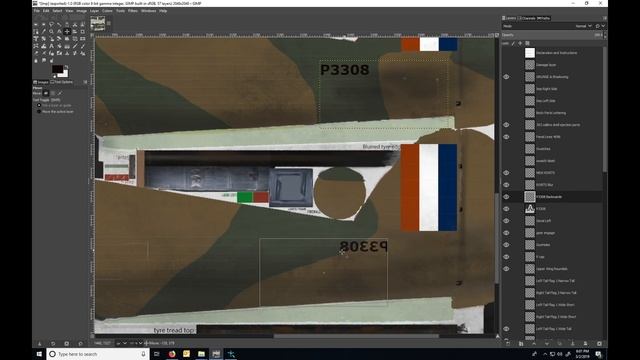Hide the GRUNGE & Shadowing layer
640x360 pixels.
[x=506, y=77]
